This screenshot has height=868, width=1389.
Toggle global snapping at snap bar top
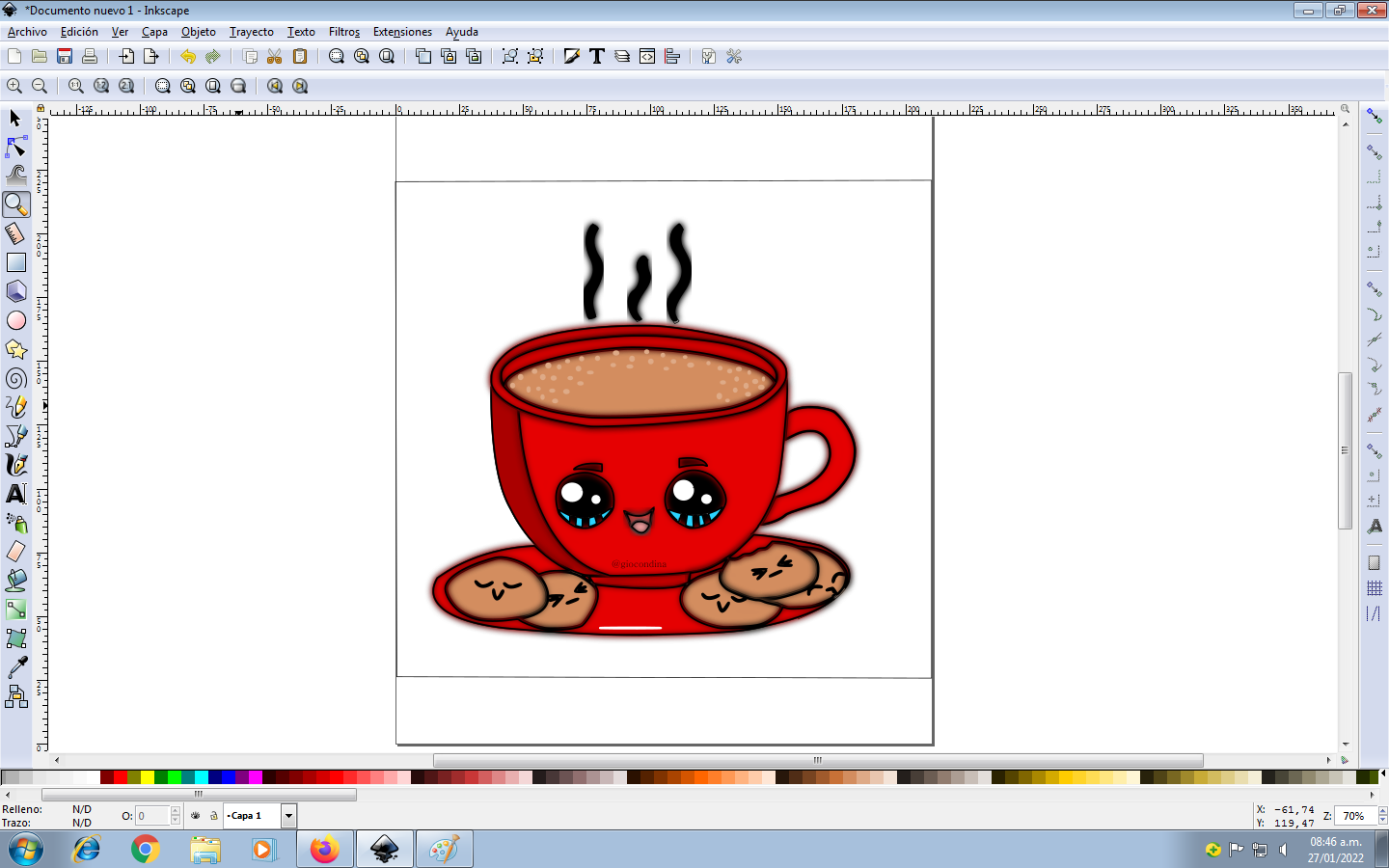(1375, 116)
